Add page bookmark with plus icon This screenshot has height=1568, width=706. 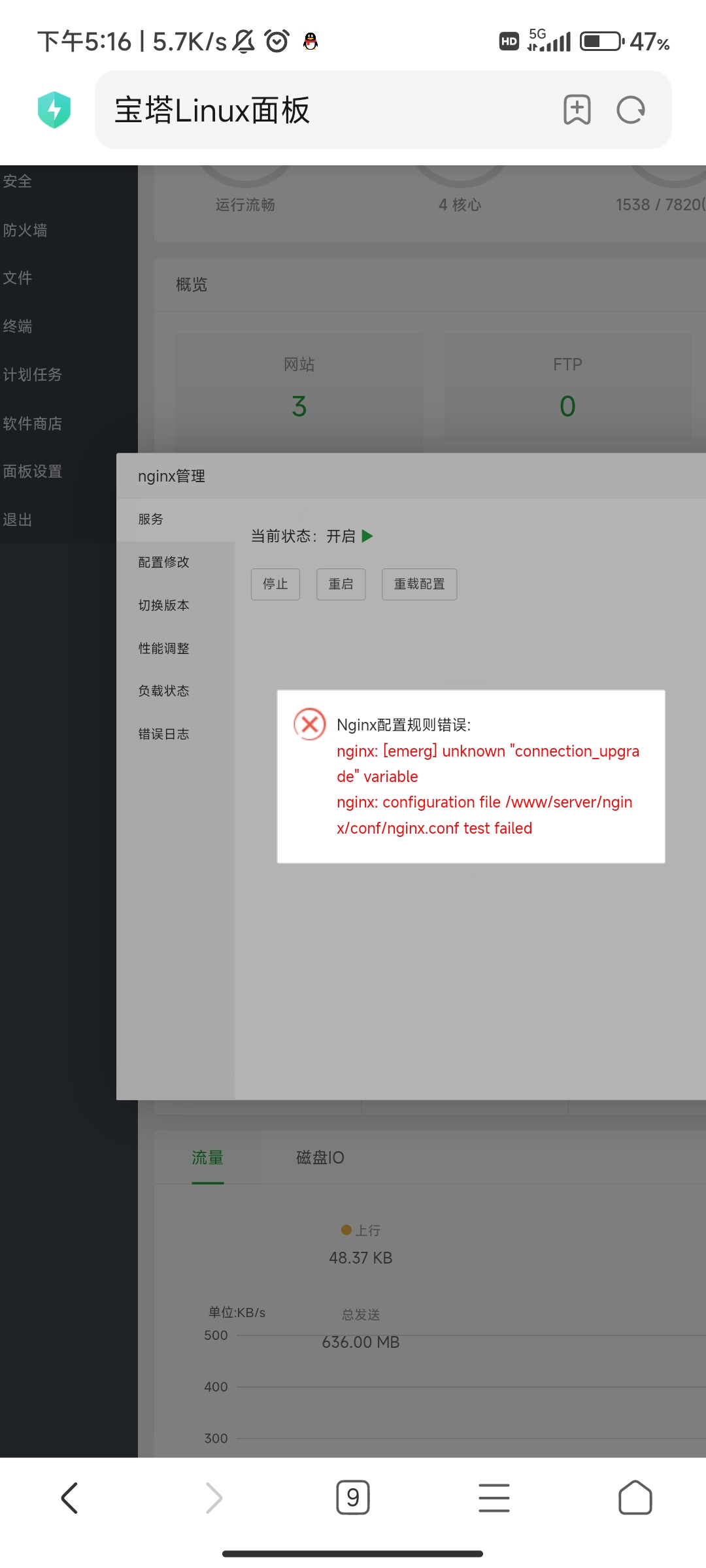pos(577,110)
